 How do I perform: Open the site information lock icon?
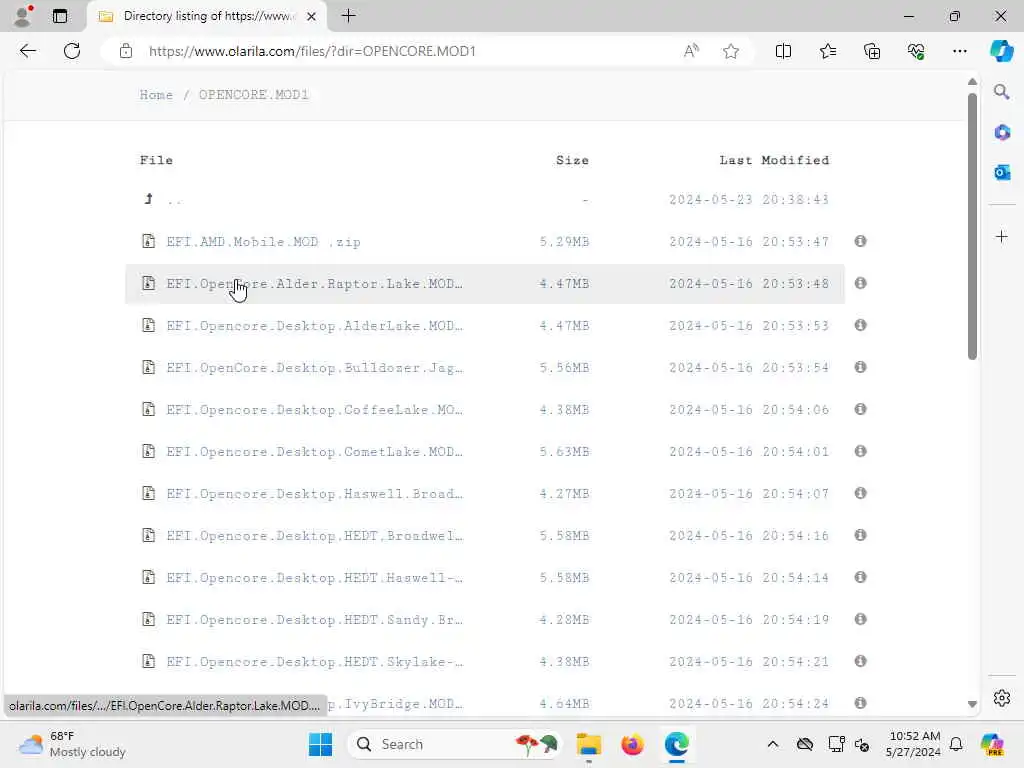(126, 51)
